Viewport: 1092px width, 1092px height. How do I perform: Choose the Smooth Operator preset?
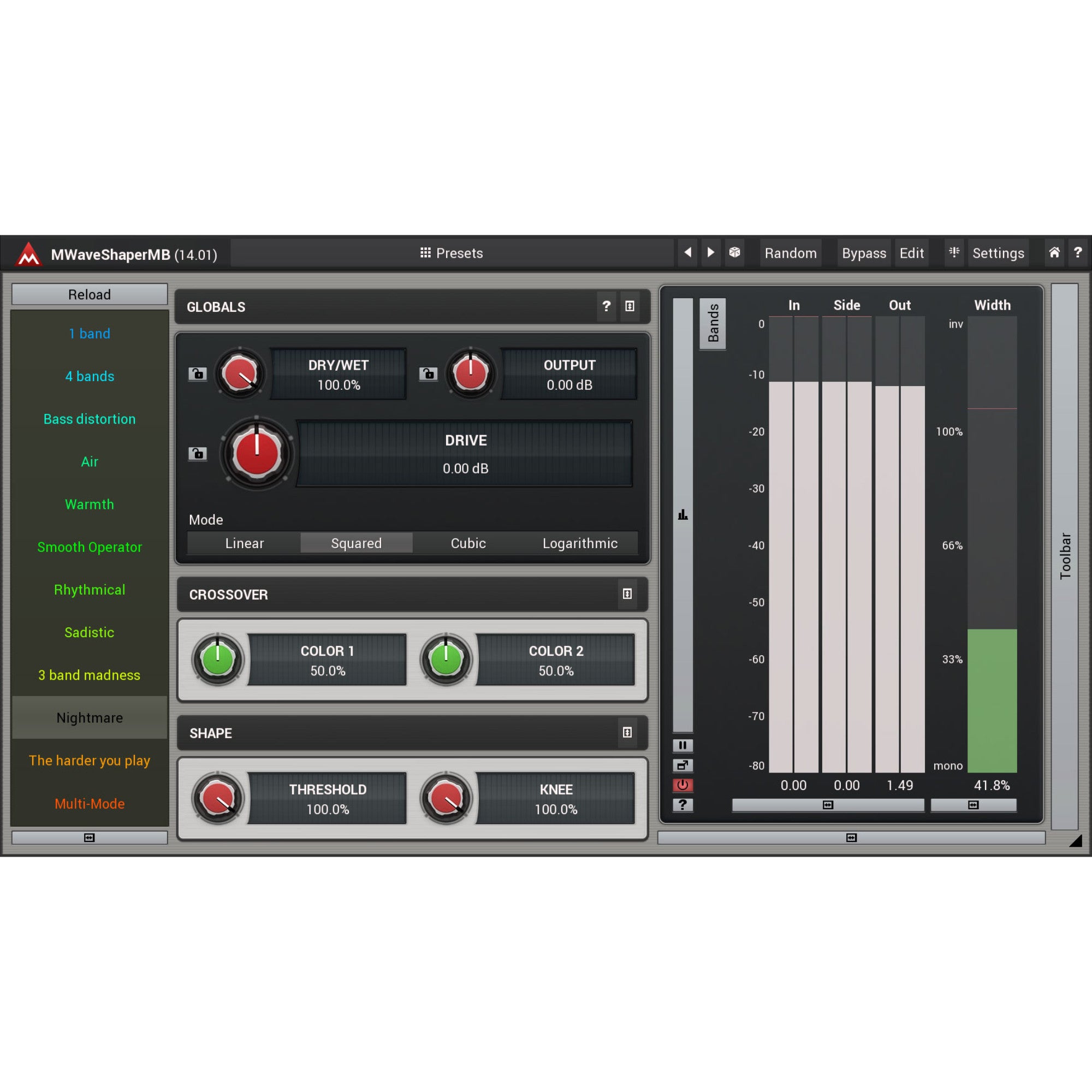click(x=90, y=547)
